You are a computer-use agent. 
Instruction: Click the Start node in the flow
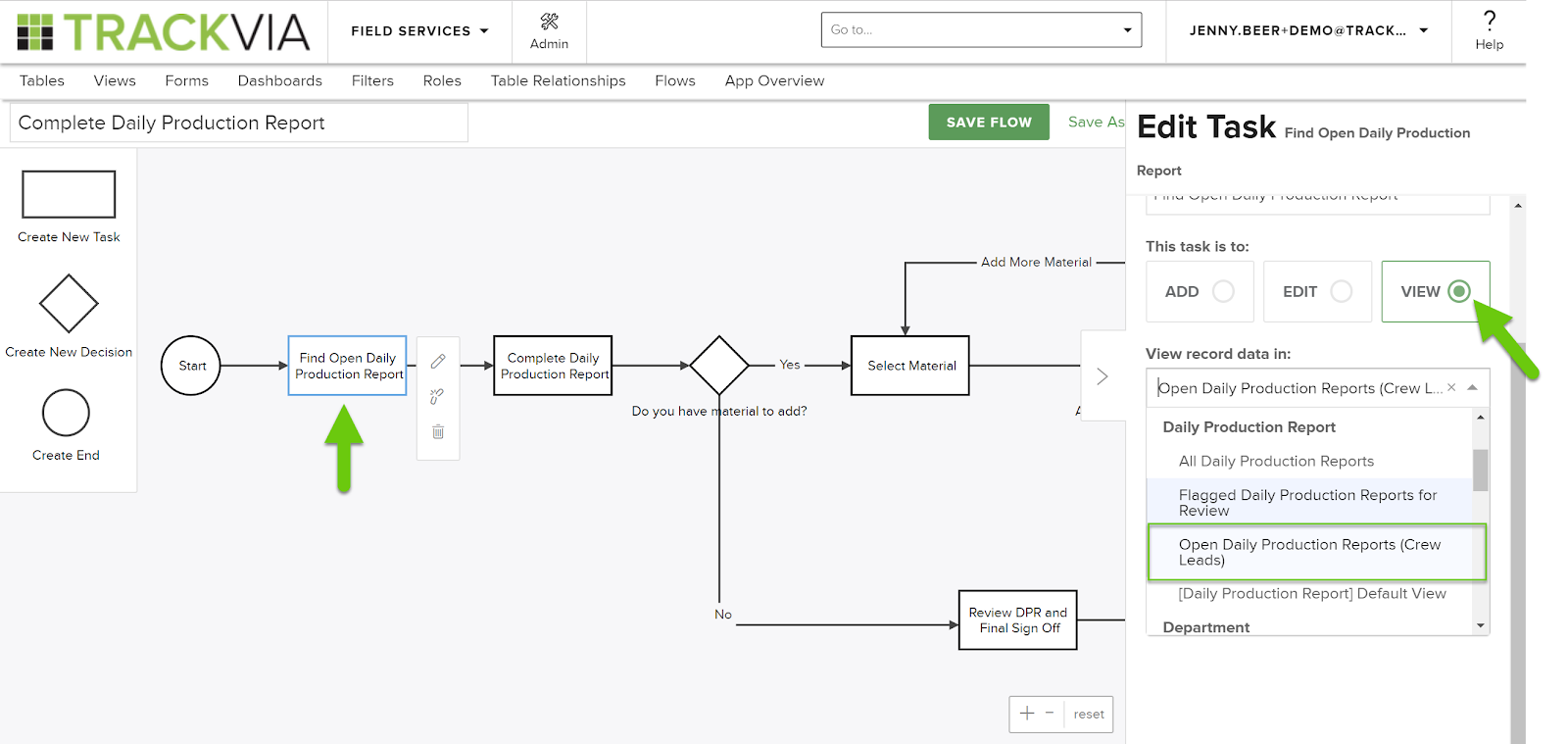(191, 366)
